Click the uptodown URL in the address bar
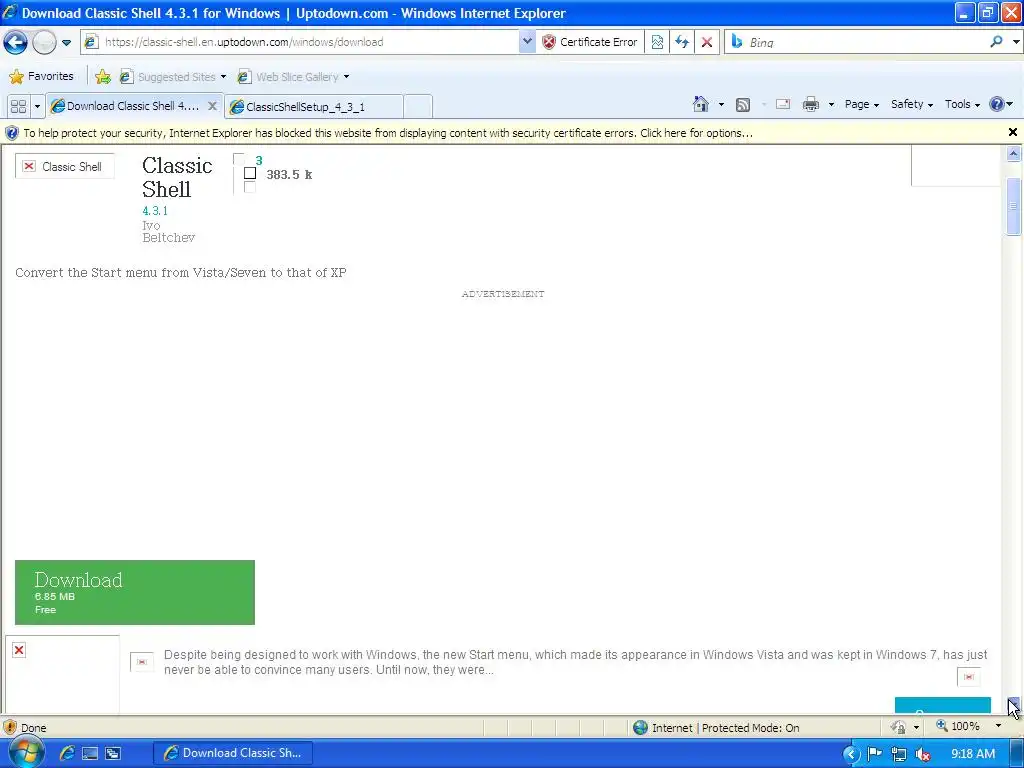This screenshot has width=1024, height=768. pyautogui.click(x=244, y=42)
